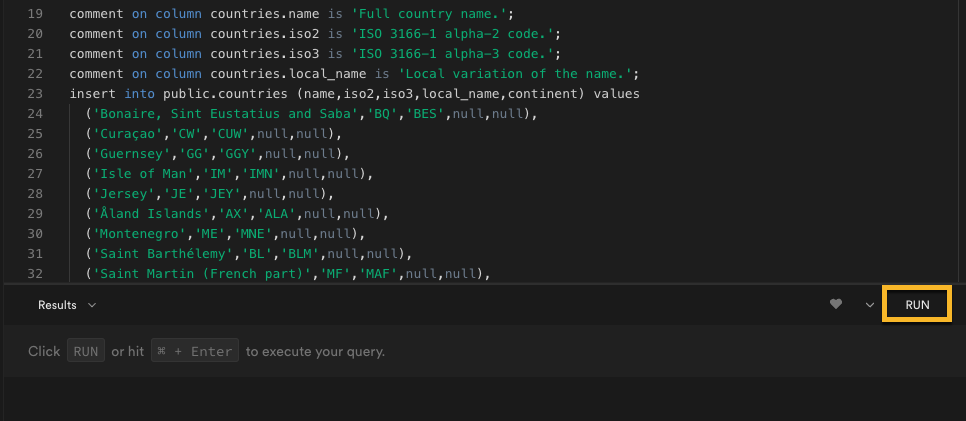The height and width of the screenshot is (421, 966).
Task: Open the chevron dropdown next to RUN
Action: click(x=869, y=305)
